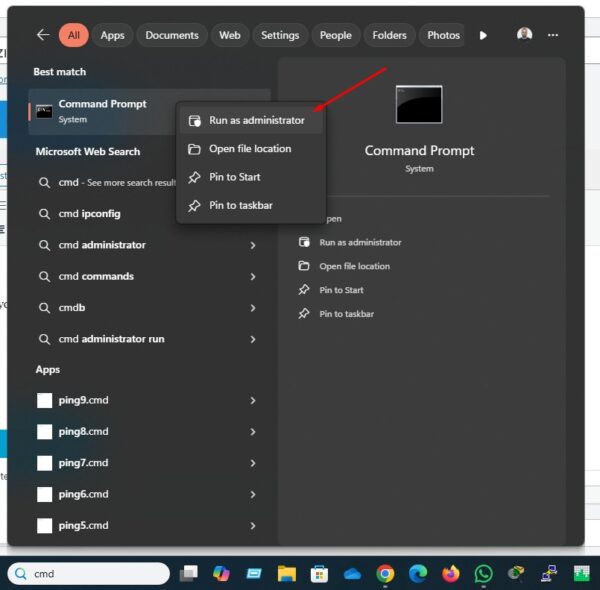Choose Pin to Start in context menu

tap(251, 177)
